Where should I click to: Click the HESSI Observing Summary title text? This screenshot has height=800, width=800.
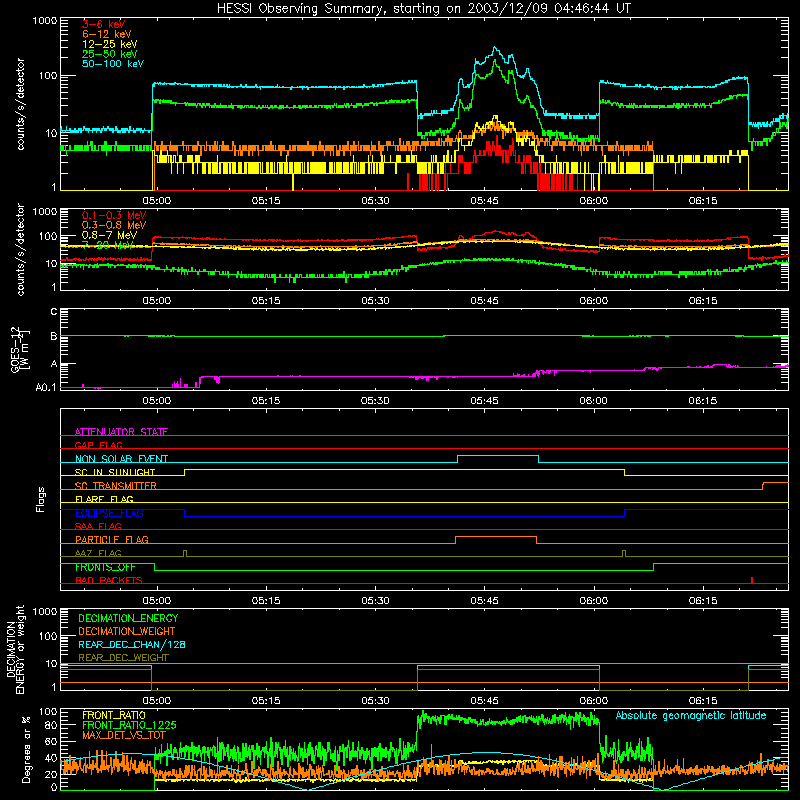click(424, 9)
